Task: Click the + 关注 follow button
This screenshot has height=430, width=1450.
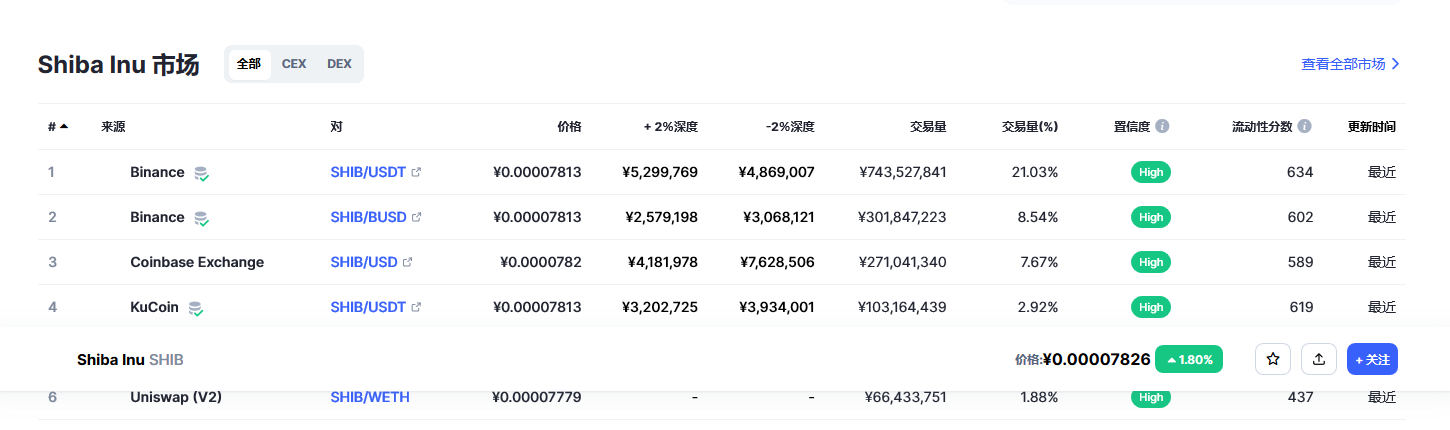Action: (x=1372, y=359)
